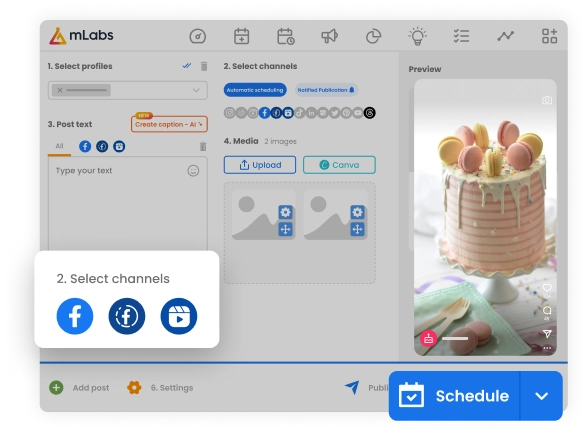The height and width of the screenshot is (432, 588).
Task: Click large Facebook icon in white callout card
Action: (x=75, y=316)
